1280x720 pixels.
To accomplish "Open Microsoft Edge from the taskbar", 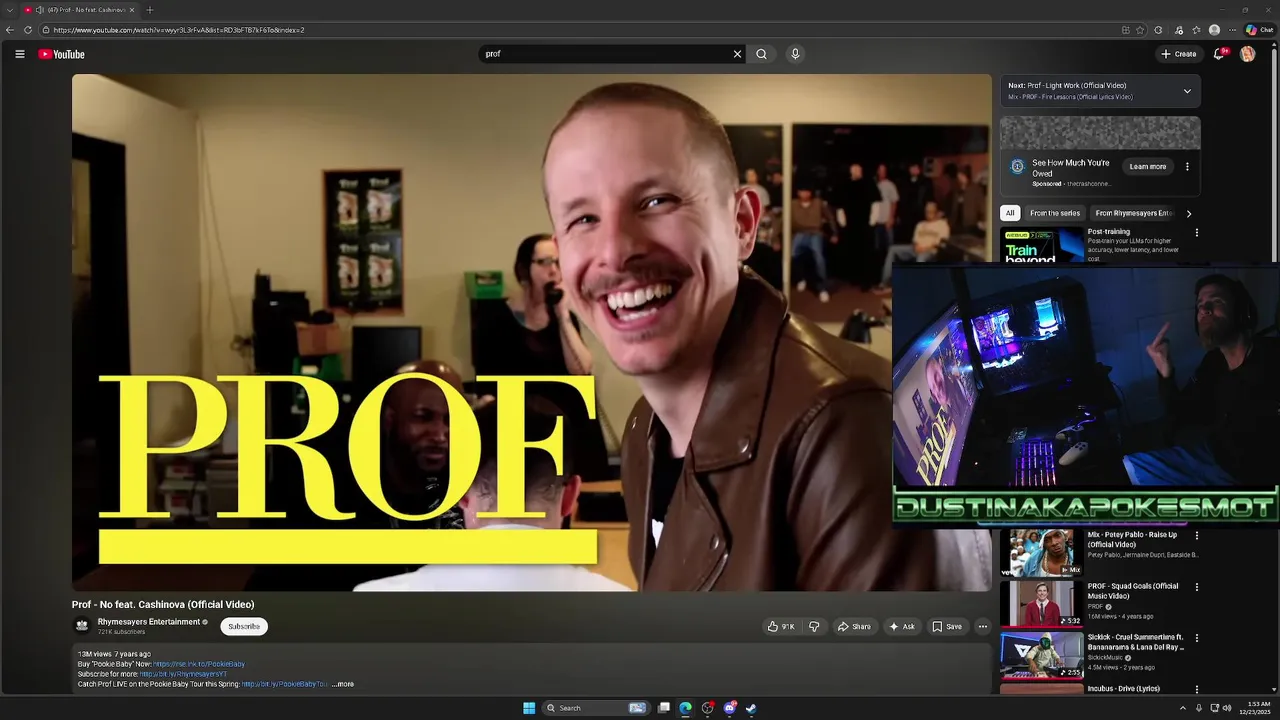I will click(x=685, y=708).
